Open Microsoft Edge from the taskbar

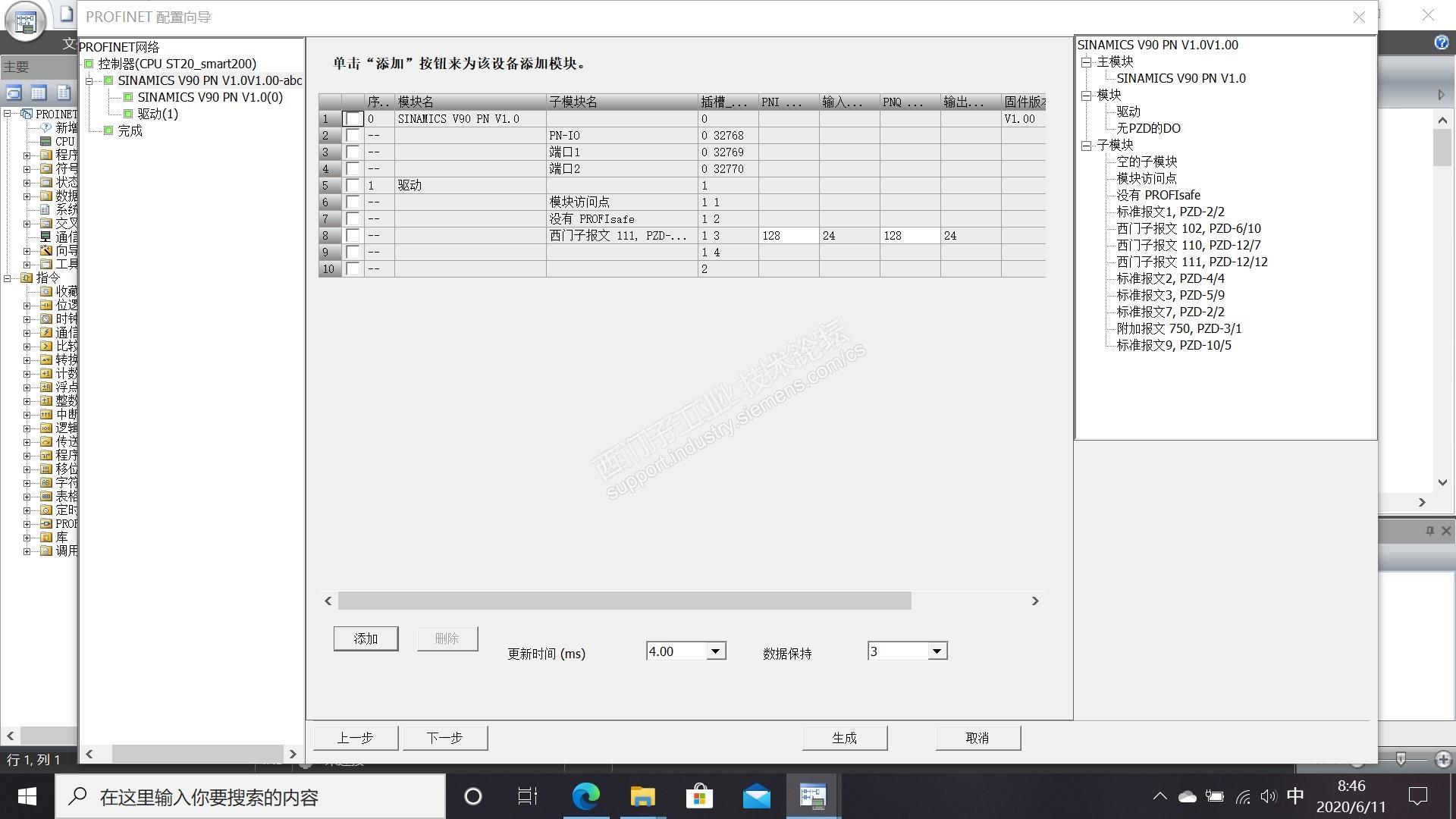pyautogui.click(x=585, y=796)
